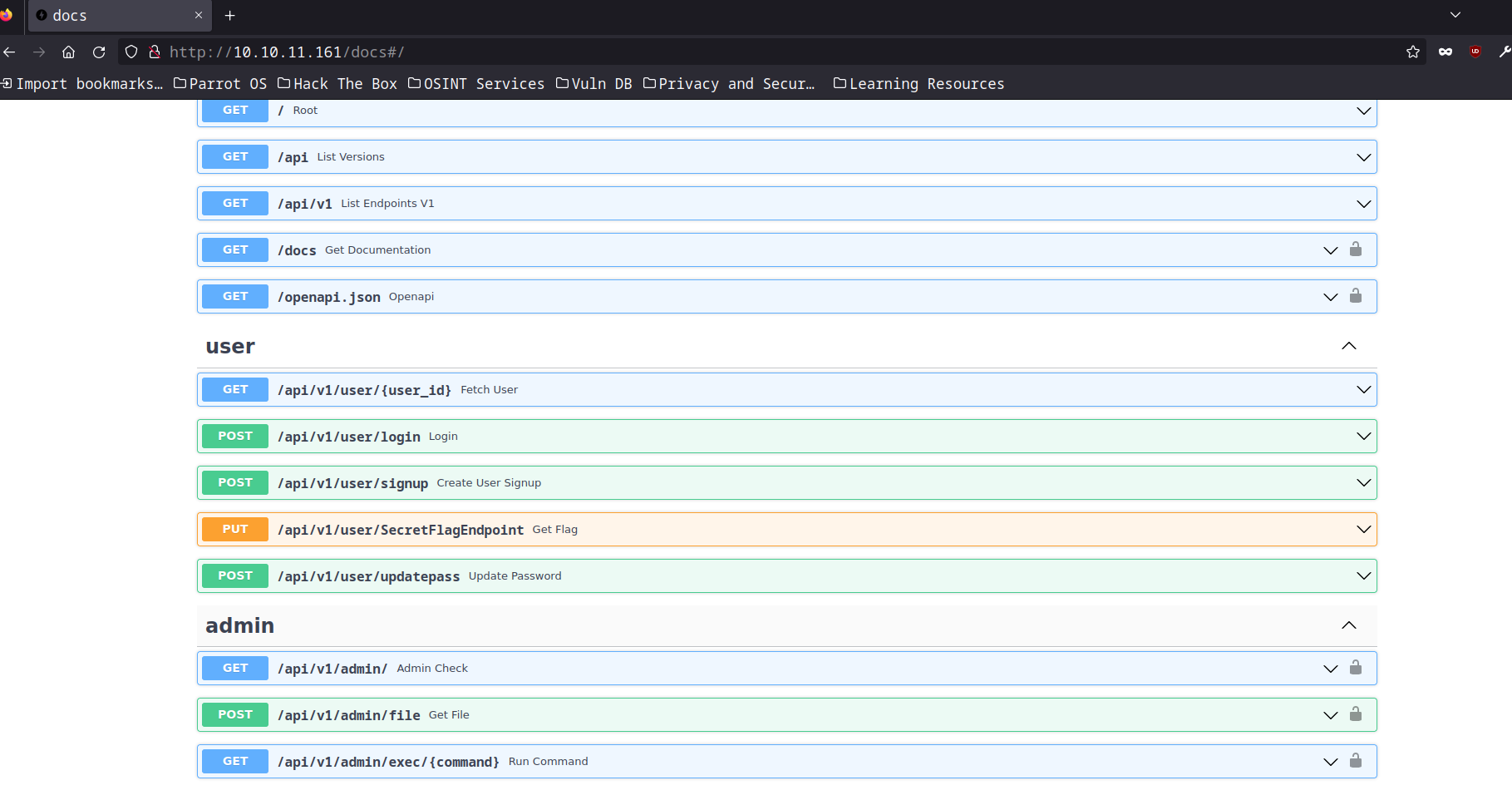
Task: Expand the Root endpoint chevron
Action: click(x=1364, y=111)
